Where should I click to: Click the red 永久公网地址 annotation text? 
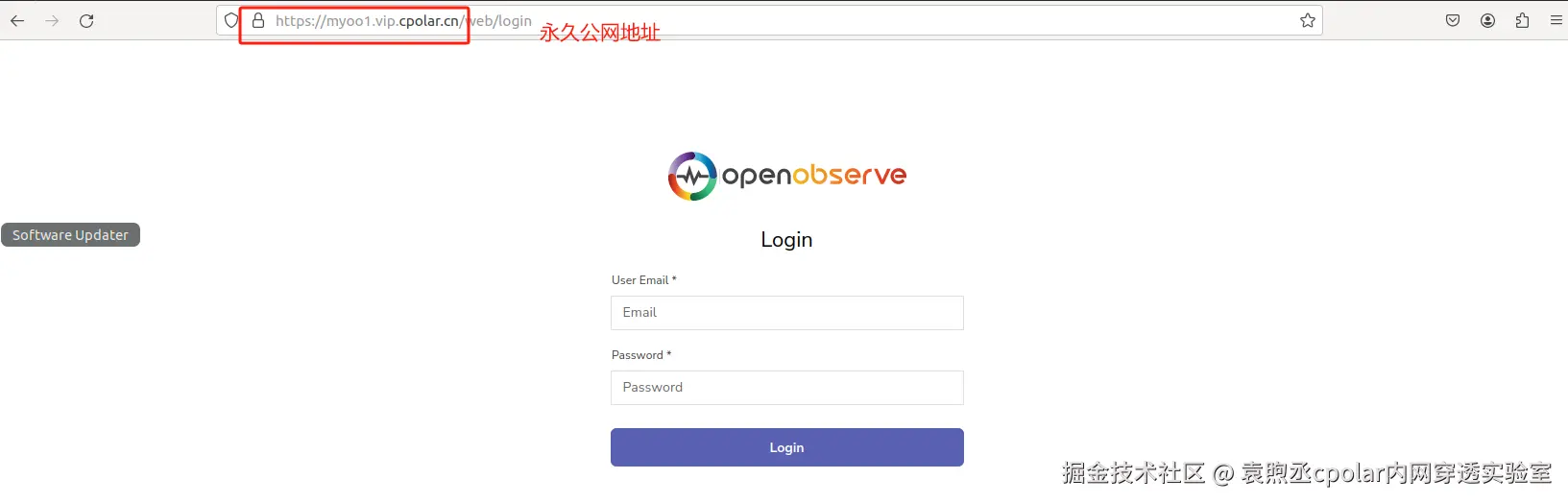click(600, 33)
